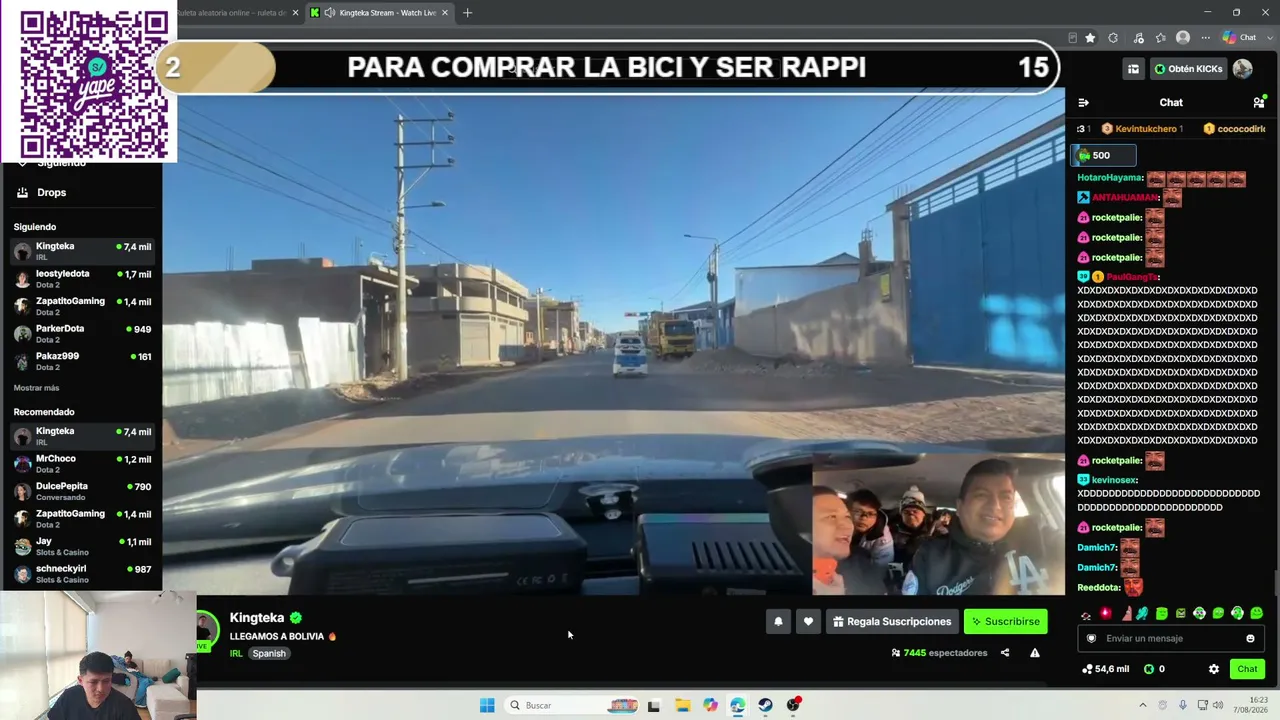Open browser extensions puzzle icon
This screenshot has height=720, width=1280.
click(x=1113, y=38)
